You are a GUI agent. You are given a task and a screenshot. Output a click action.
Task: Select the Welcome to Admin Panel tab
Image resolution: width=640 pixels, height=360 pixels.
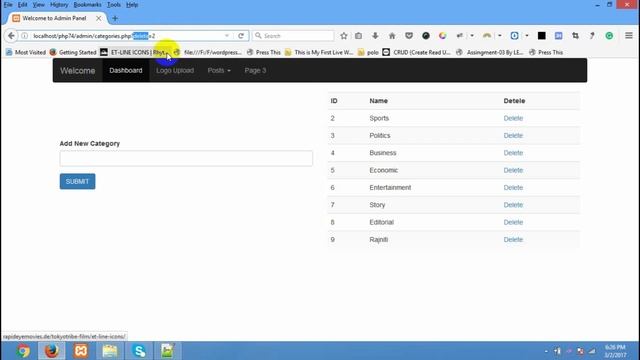pyautogui.click(x=54, y=18)
